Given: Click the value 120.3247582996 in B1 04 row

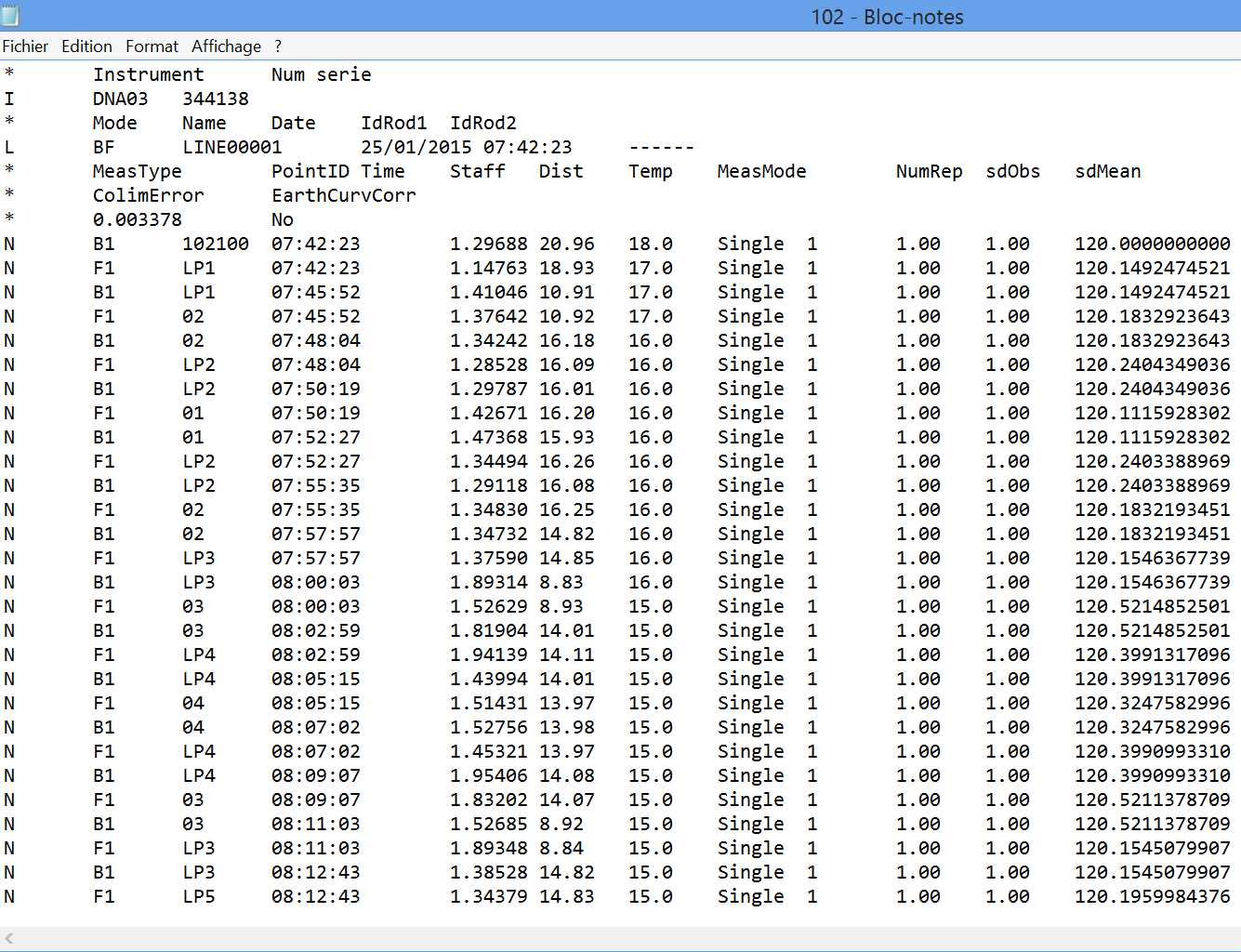Looking at the screenshot, I should click(1153, 727).
